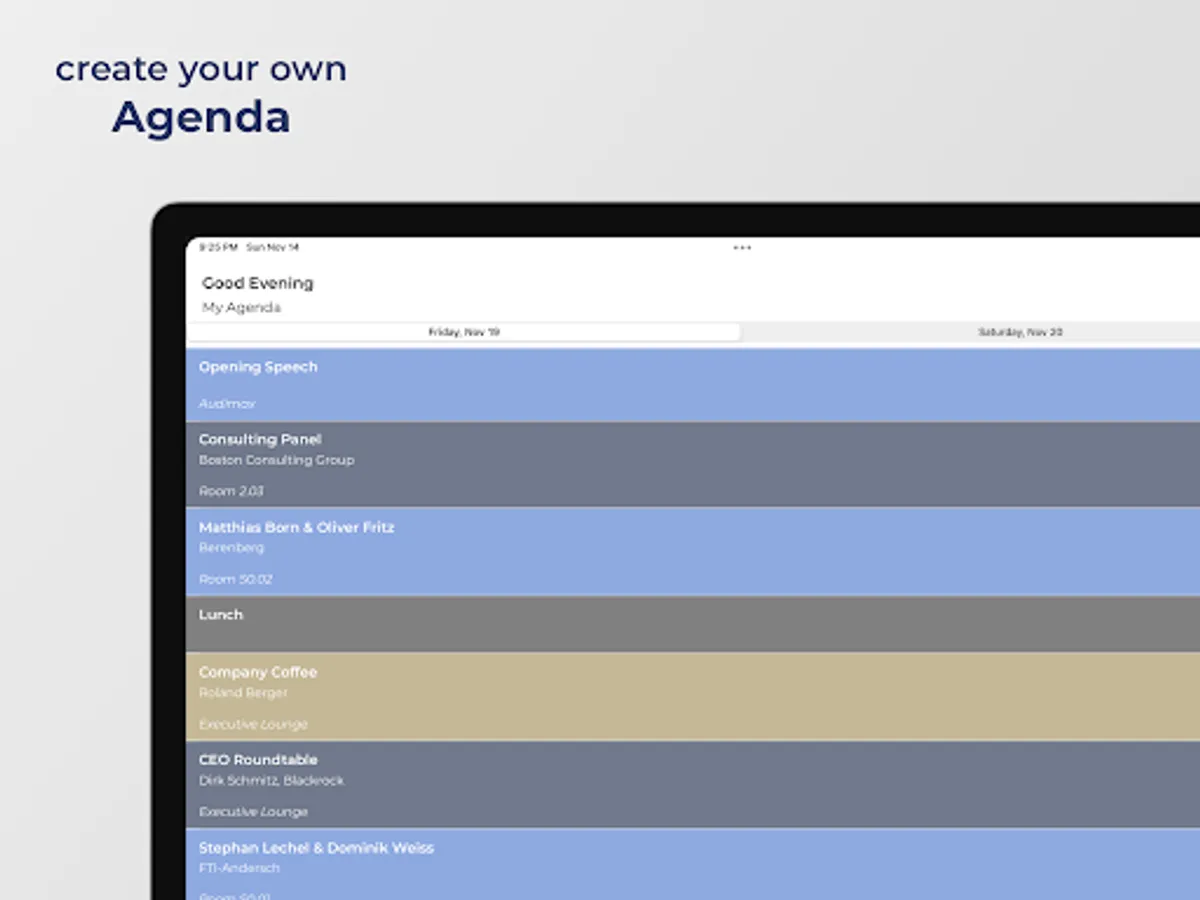1200x900 pixels.
Task: Open the Company Coffee session
Action: point(693,697)
